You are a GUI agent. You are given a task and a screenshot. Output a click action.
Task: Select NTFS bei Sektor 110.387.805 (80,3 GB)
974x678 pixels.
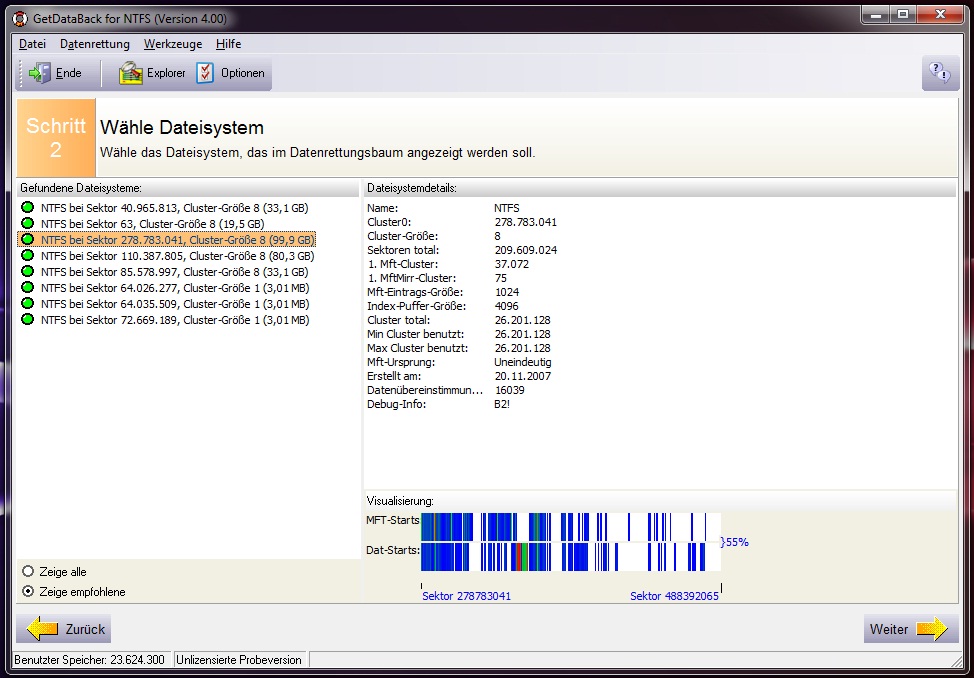click(x=178, y=256)
